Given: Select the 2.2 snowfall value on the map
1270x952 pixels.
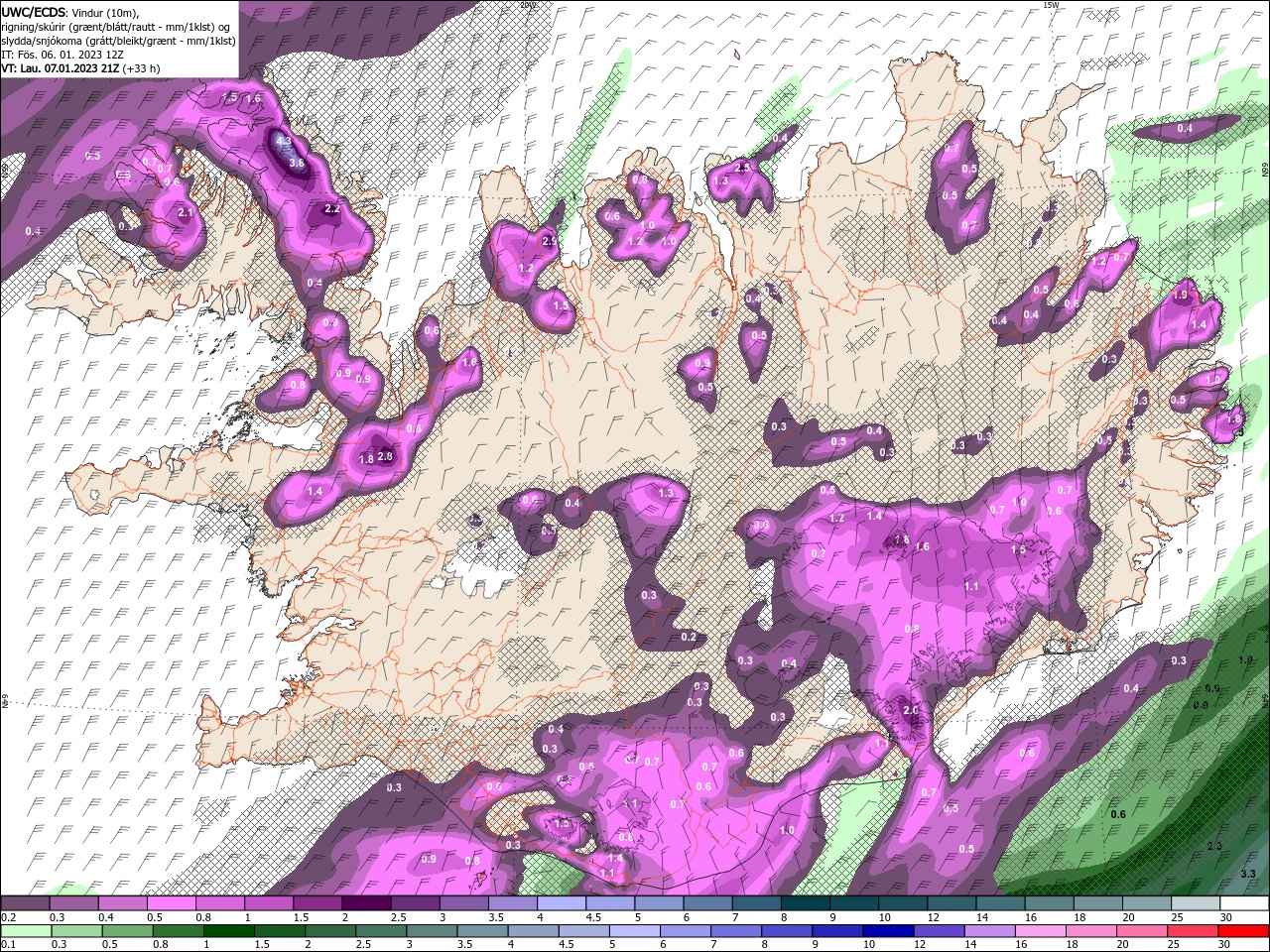Looking at the screenshot, I should 332,209.
